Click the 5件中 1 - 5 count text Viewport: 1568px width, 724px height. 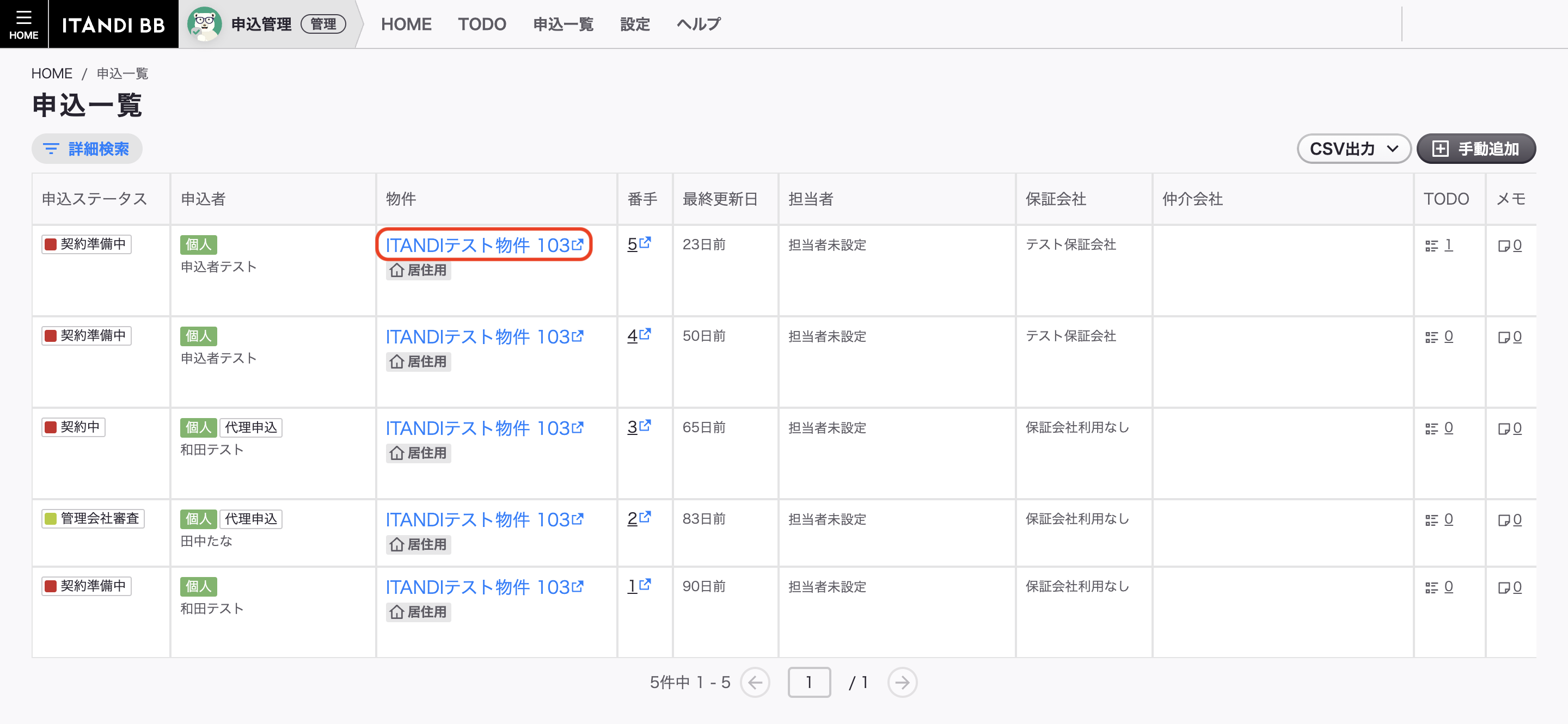pos(690,682)
